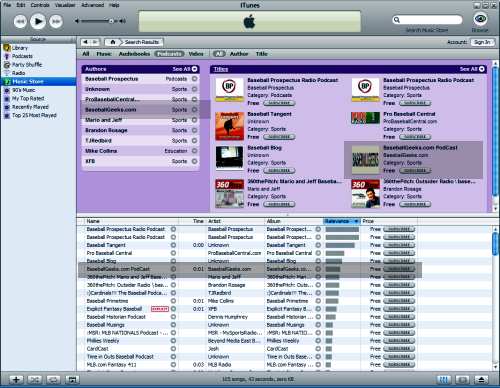
Task: Skip to previous track button
Action: click(20, 22)
